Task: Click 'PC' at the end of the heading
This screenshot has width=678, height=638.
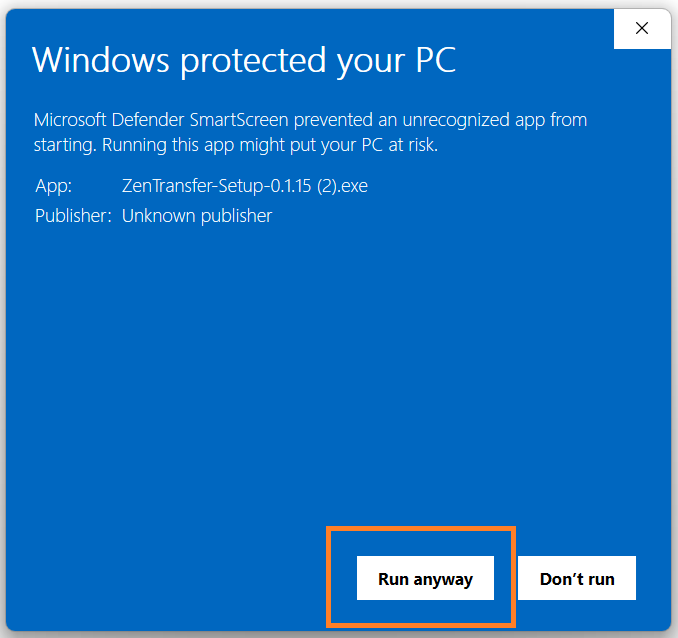Action: point(431,60)
